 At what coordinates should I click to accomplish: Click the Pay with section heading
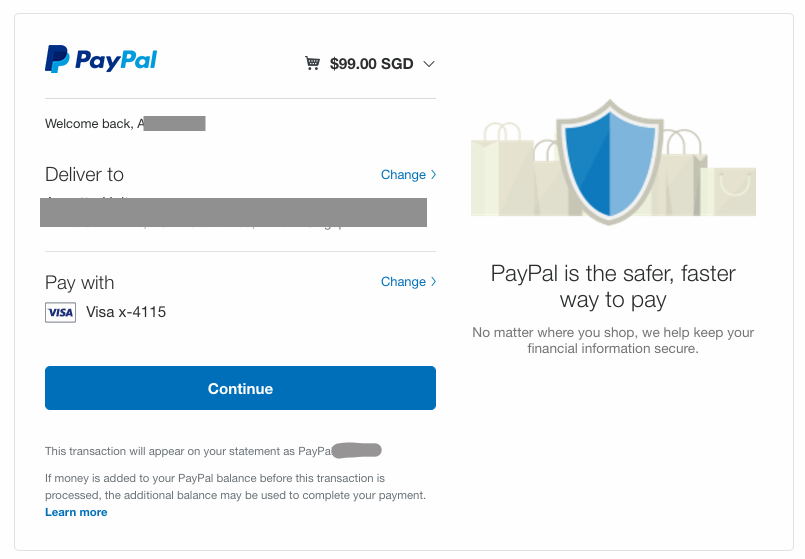click(x=80, y=283)
